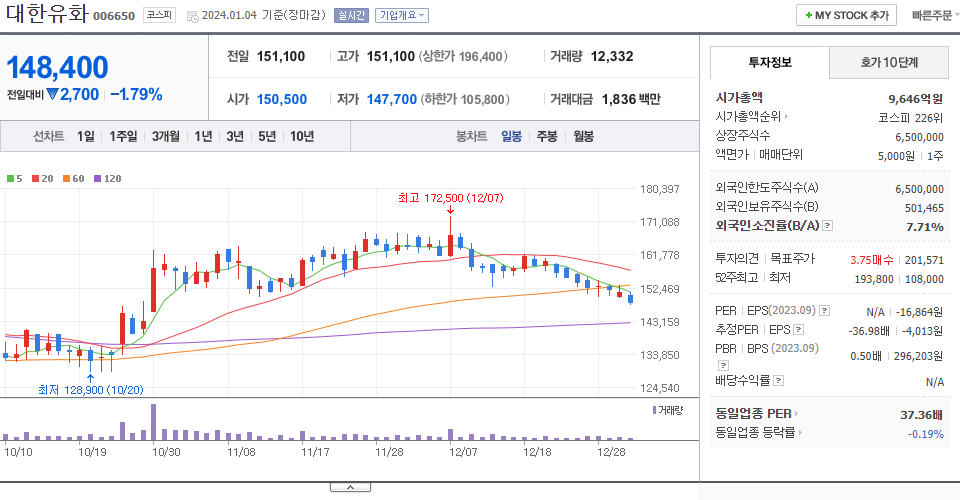Click the stock code 006650
Image resolution: width=960 pixels, height=500 pixels.
click(114, 16)
